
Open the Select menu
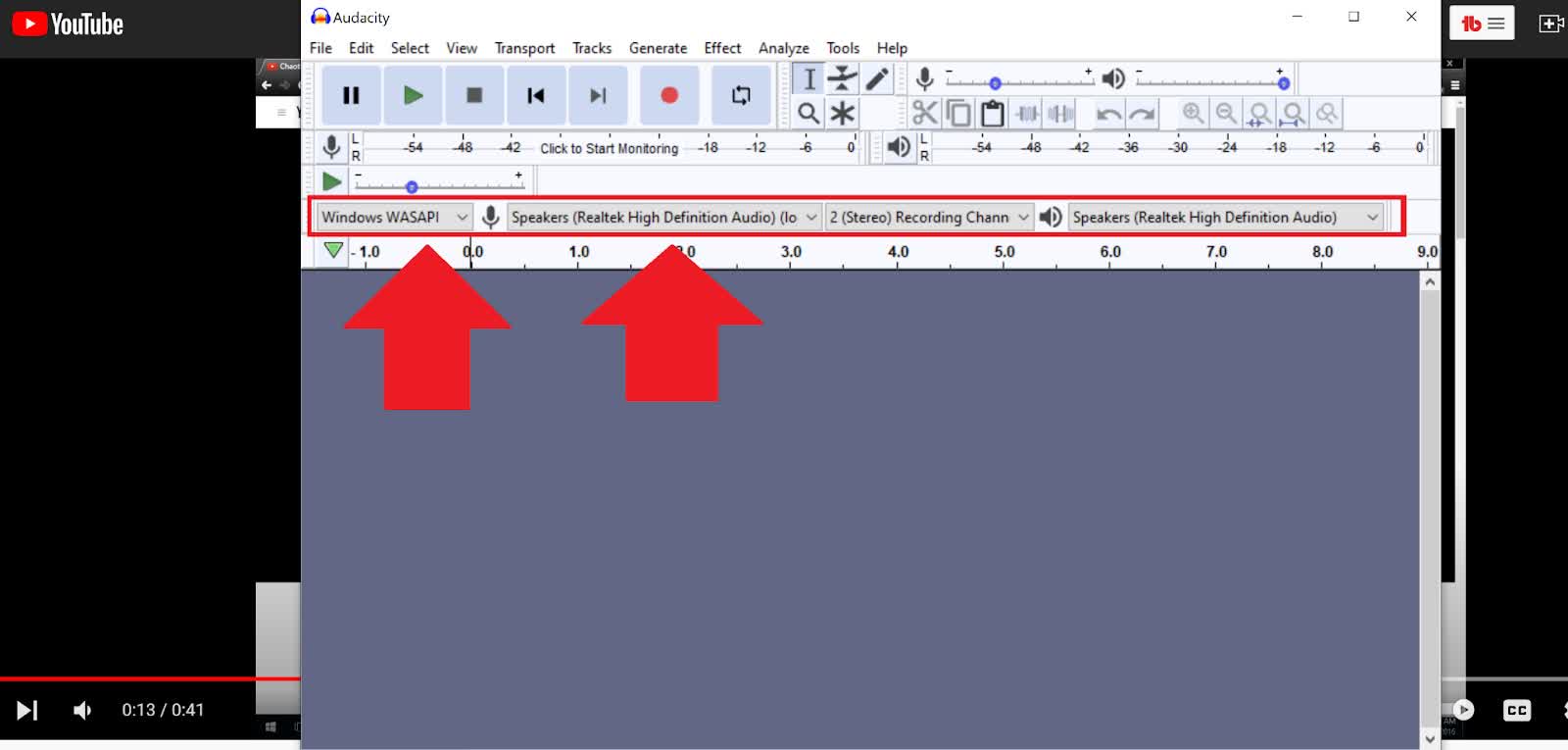click(410, 48)
